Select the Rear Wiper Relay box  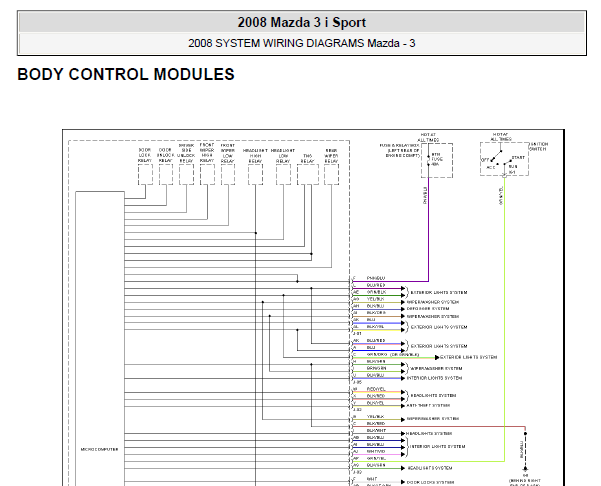pyautogui.click(x=331, y=174)
